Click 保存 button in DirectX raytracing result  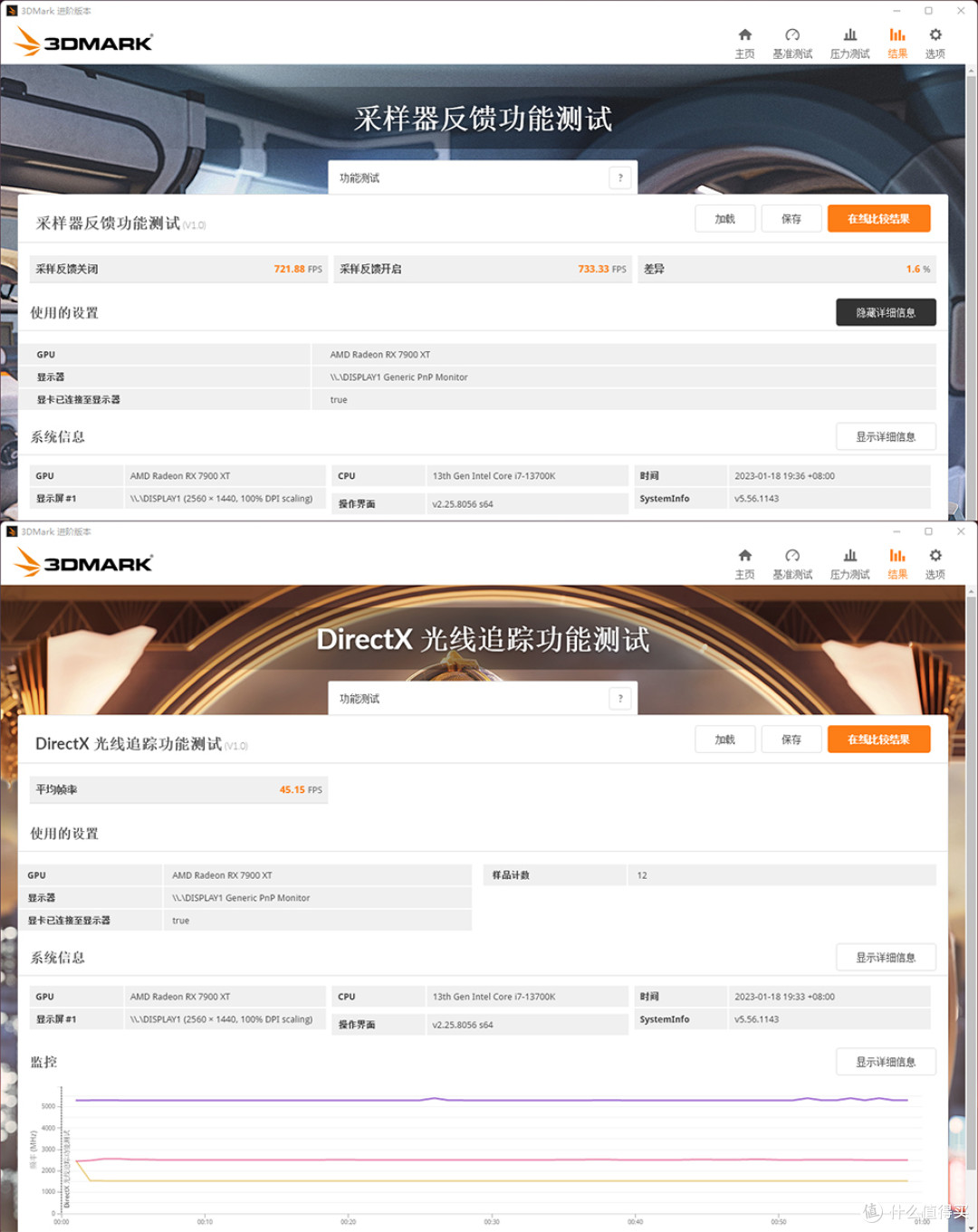click(791, 740)
